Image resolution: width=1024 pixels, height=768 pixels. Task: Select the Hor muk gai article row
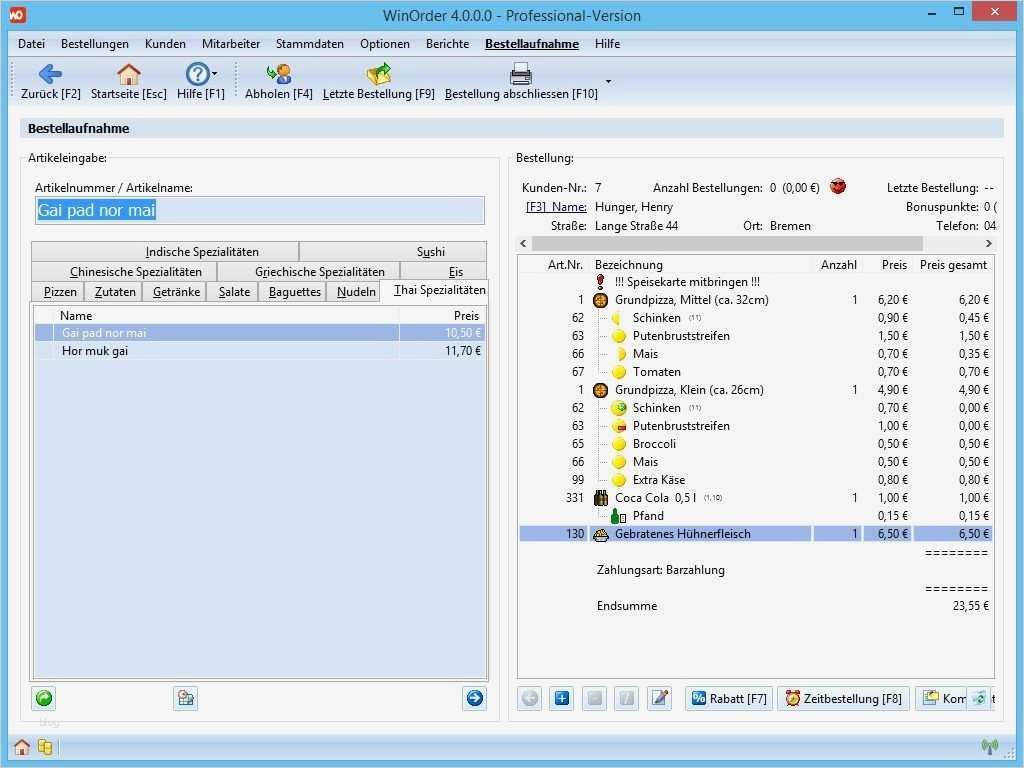click(259, 351)
